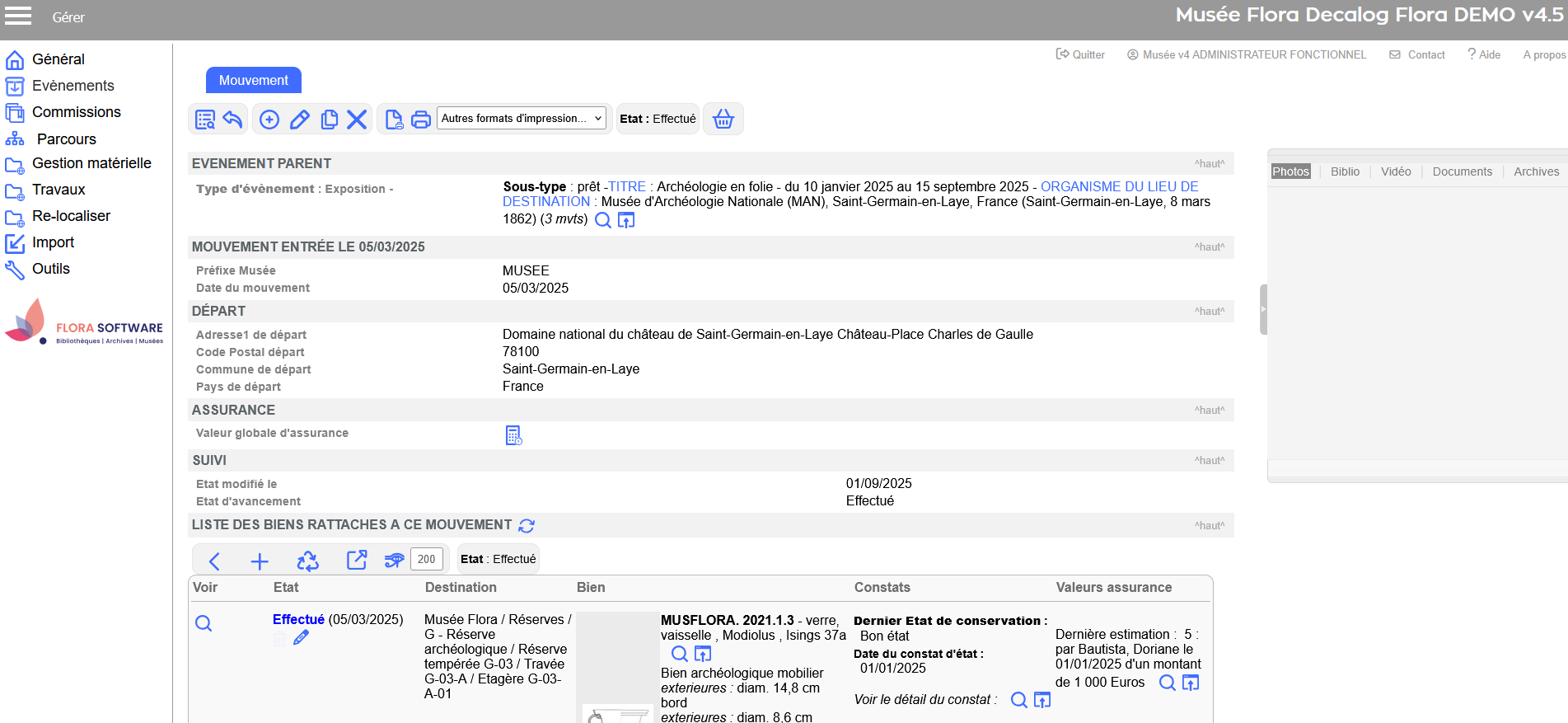Viewport: 1568px width, 723px height.
Task: Delete the movement with the X icon
Action: [x=357, y=120]
